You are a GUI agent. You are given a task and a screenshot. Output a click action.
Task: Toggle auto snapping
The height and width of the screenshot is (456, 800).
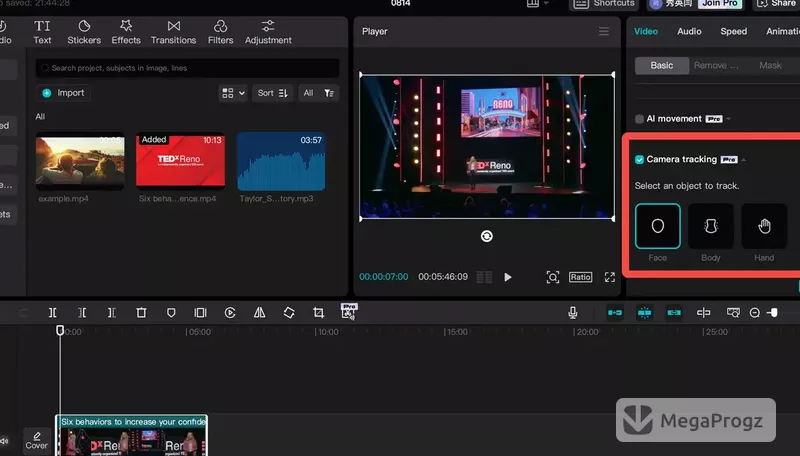tap(644, 313)
